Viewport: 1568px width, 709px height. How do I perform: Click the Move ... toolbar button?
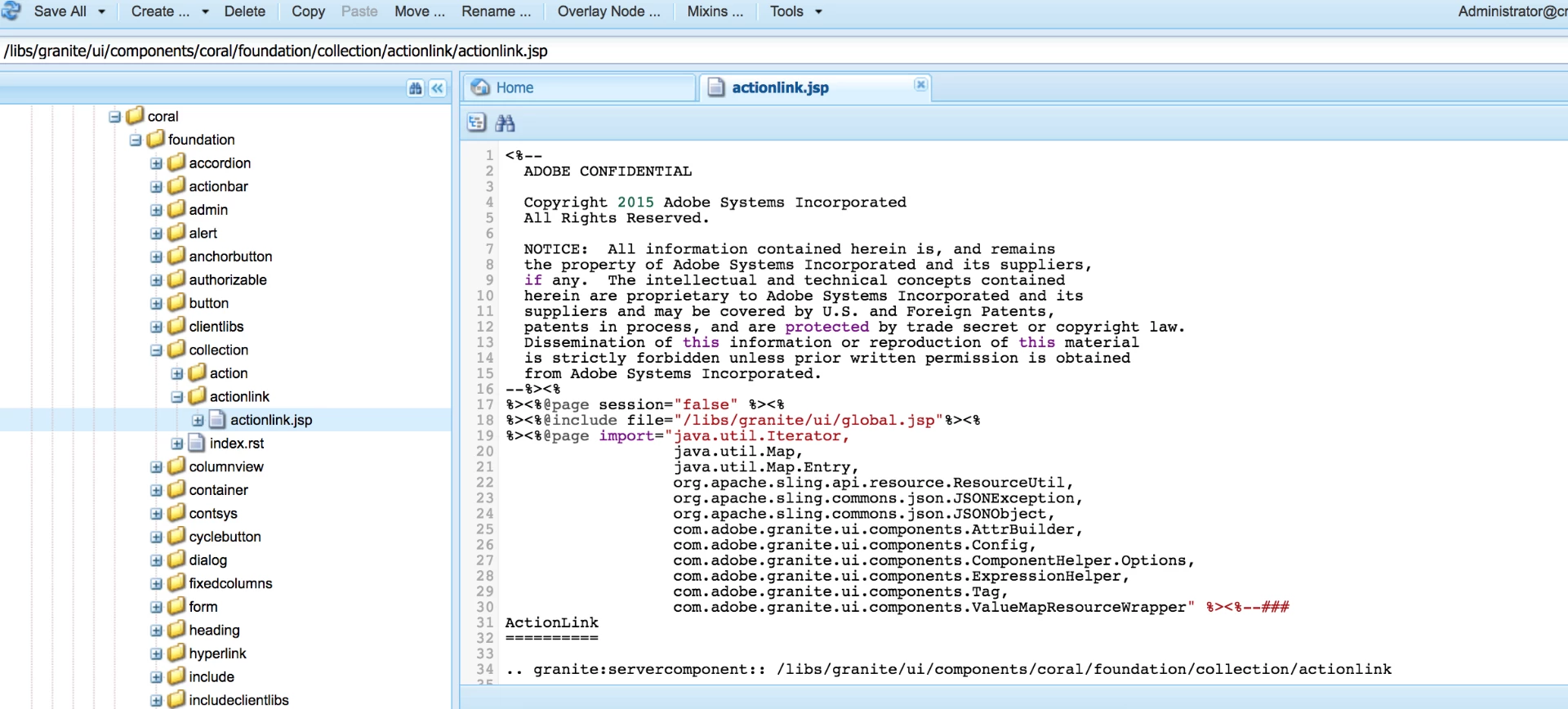[420, 11]
